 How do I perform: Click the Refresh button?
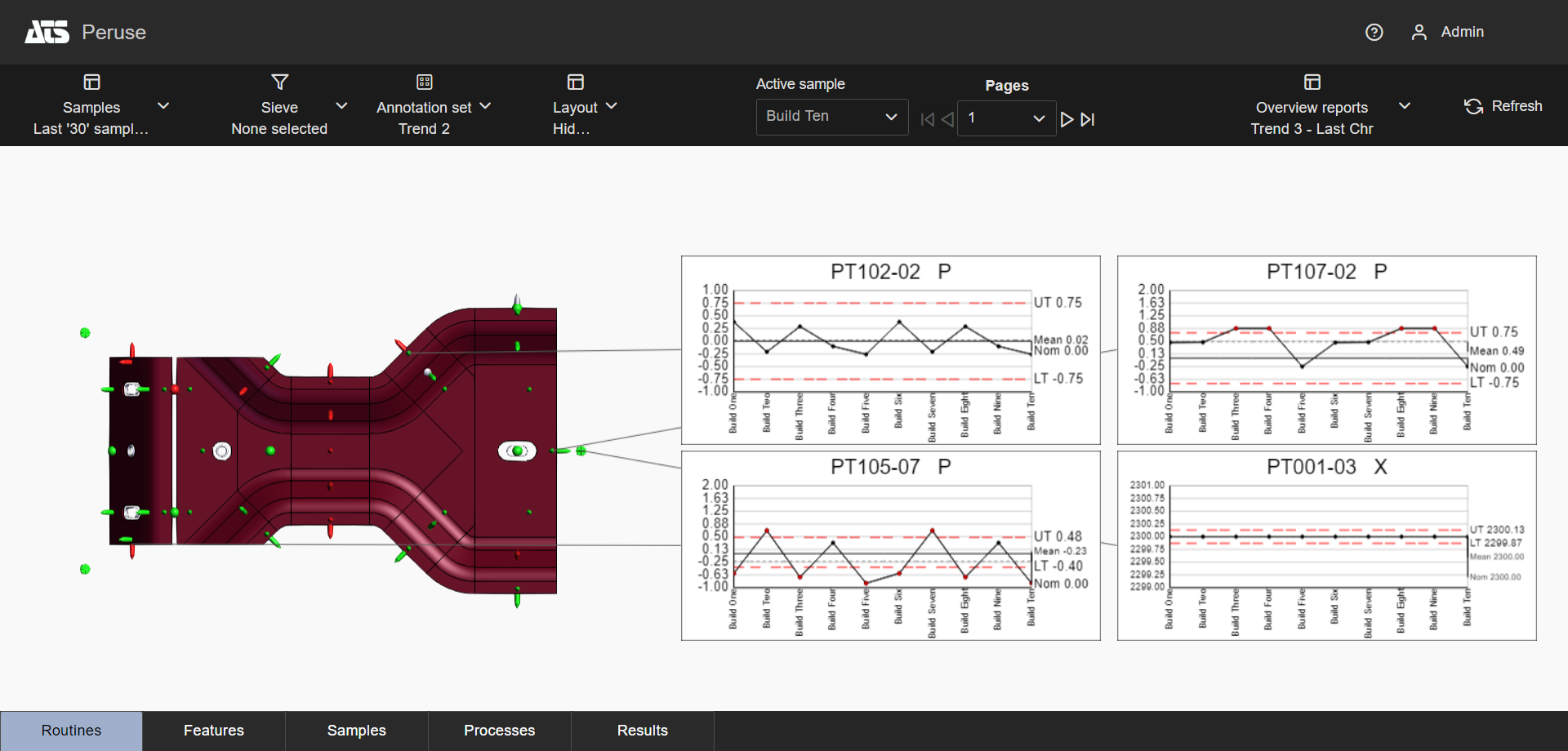coord(1503,106)
